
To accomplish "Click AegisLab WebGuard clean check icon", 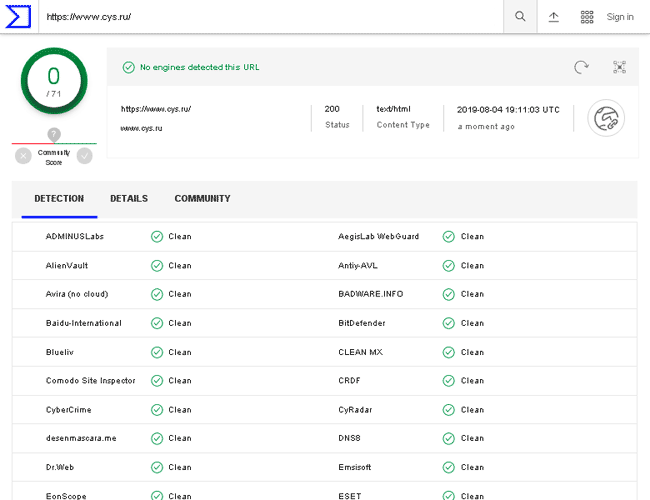I will 449,237.
